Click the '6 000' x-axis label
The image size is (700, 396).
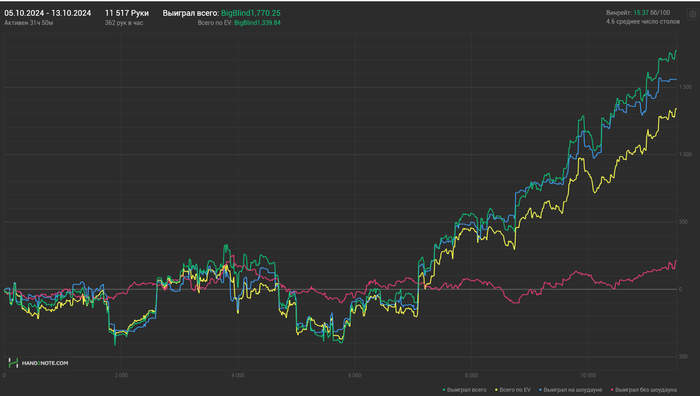point(354,375)
